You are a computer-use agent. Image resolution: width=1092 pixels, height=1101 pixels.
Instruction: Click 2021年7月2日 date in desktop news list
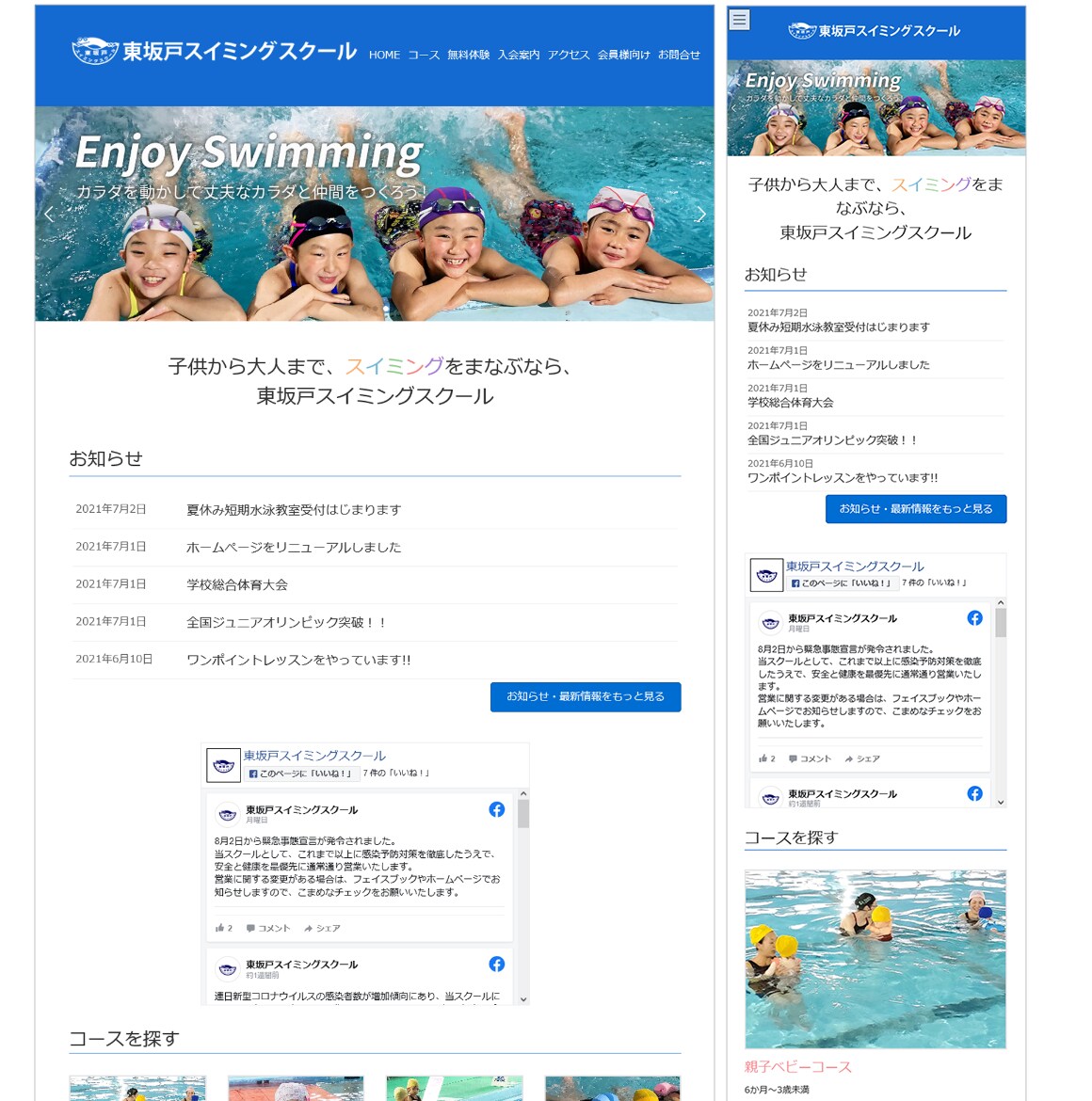[x=111, y=509]
